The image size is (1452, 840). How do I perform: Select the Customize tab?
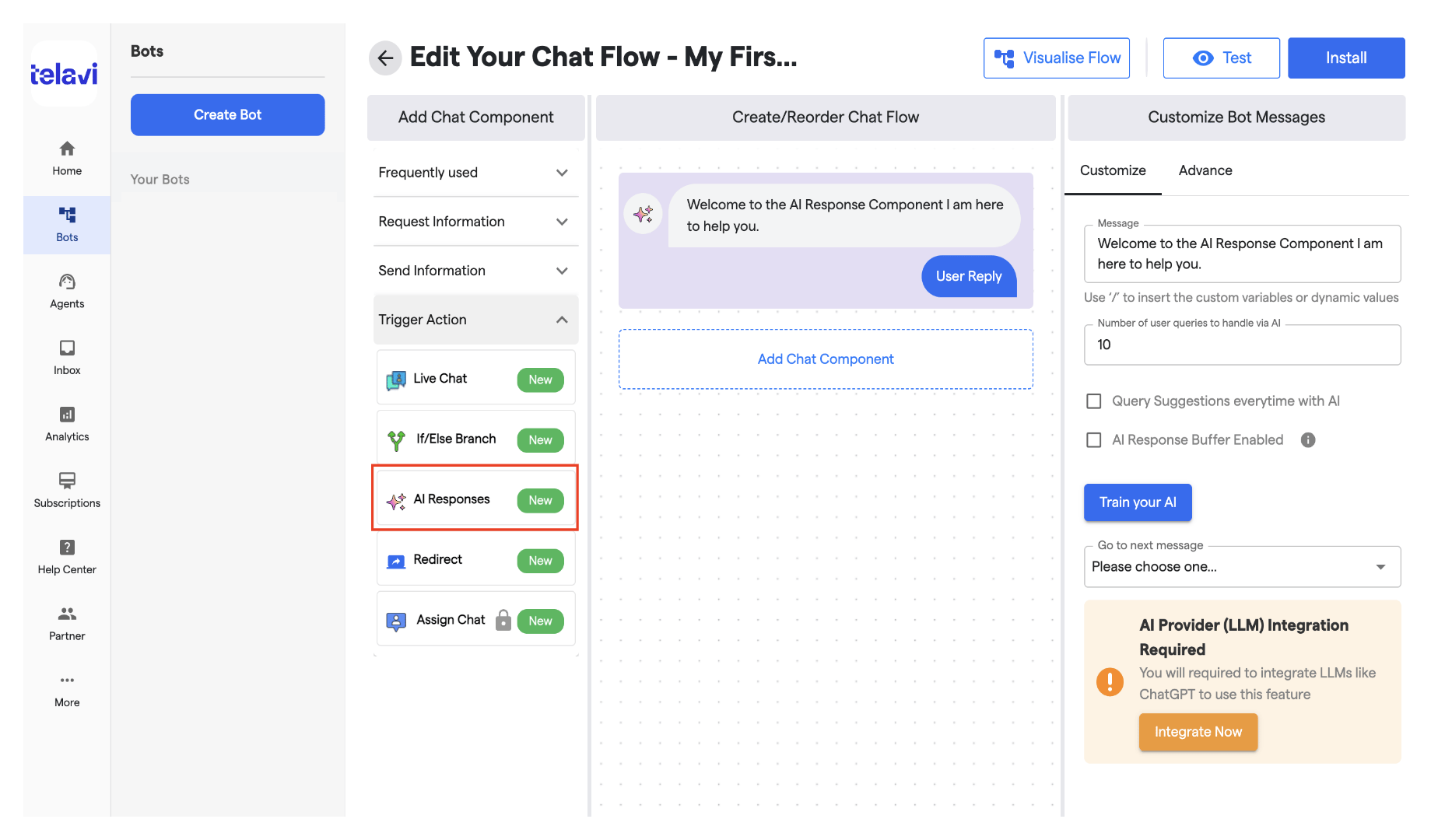(1113, 170)
